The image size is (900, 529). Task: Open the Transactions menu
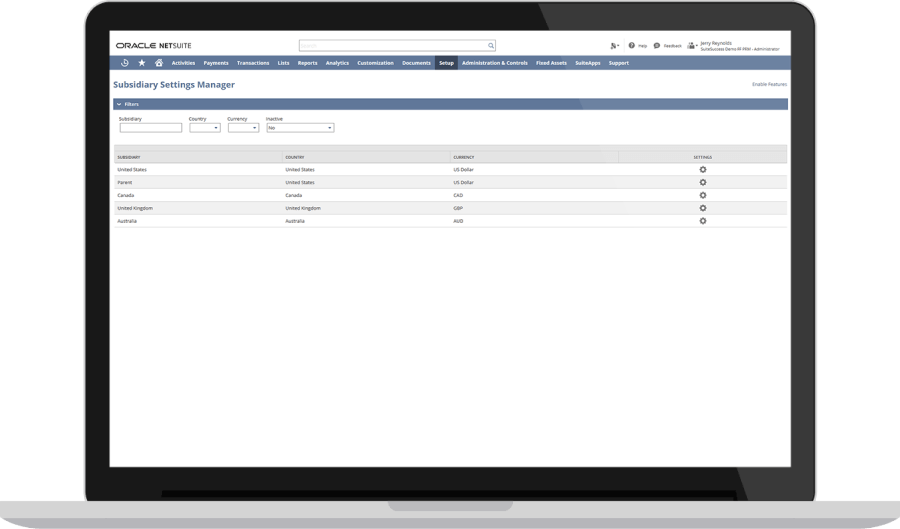(x=253, y=63)
